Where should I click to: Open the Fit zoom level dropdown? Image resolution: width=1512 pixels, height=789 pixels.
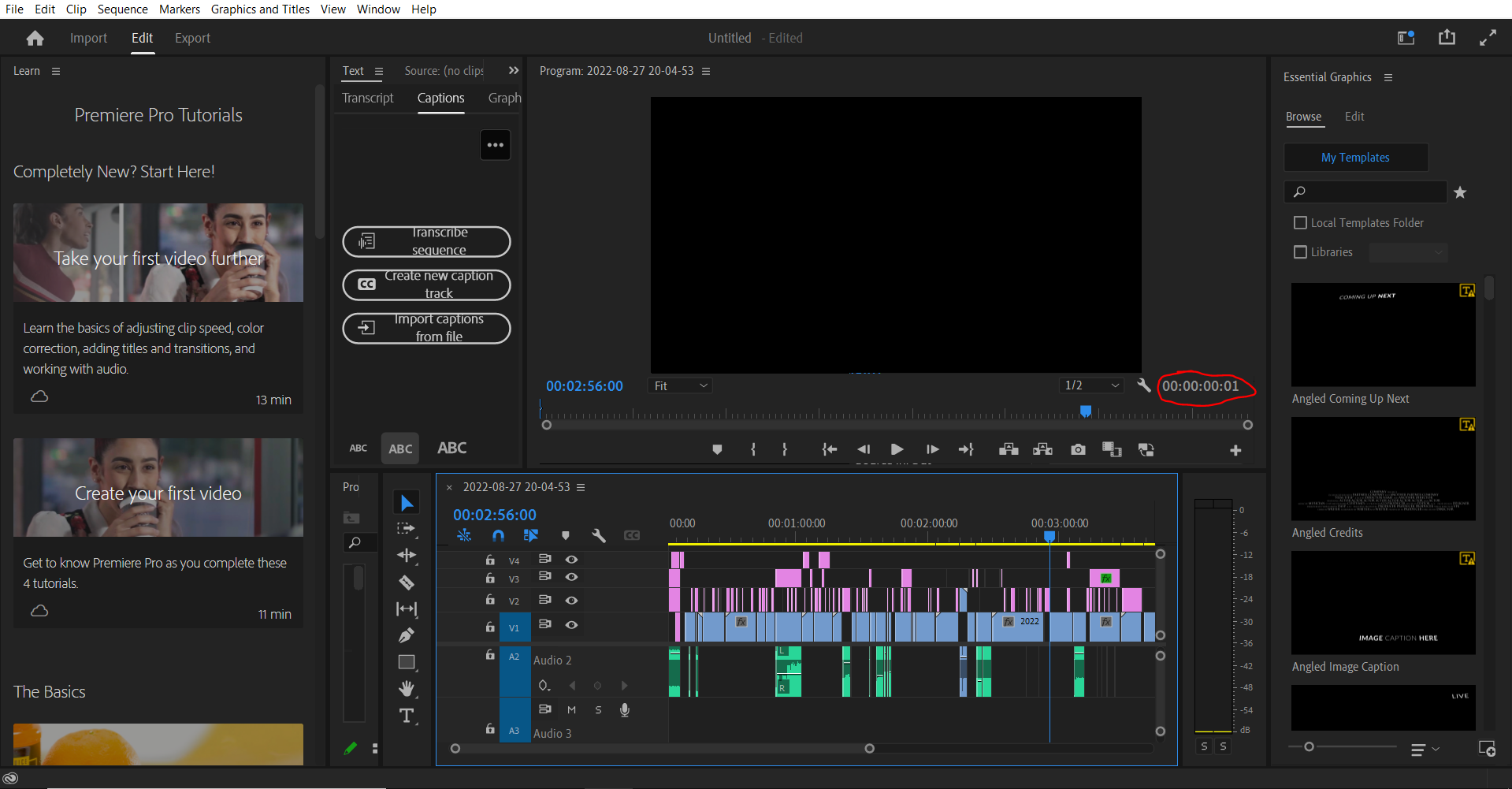point(681,385)
